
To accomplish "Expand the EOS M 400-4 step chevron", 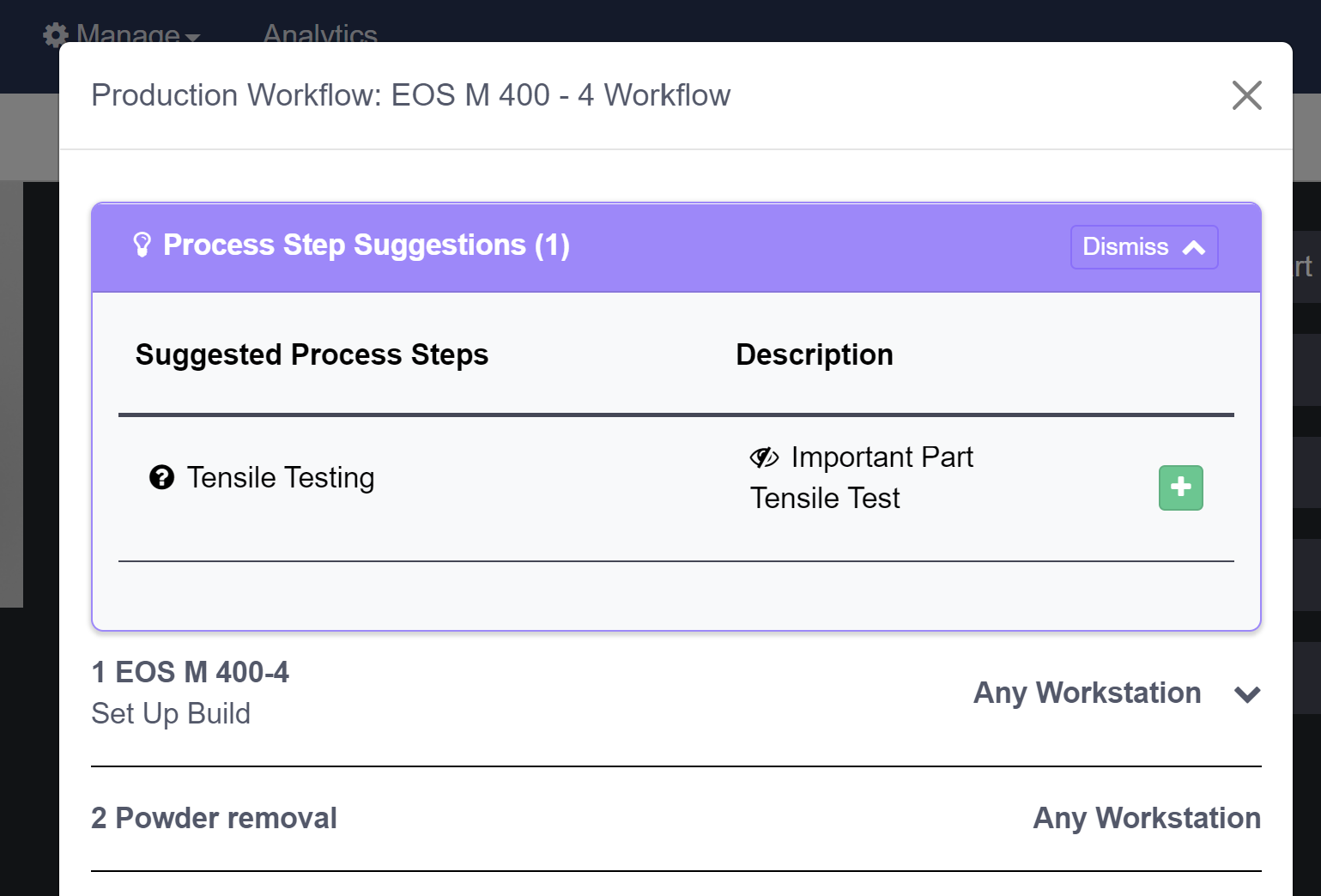I will click(x=1247, y=693).
